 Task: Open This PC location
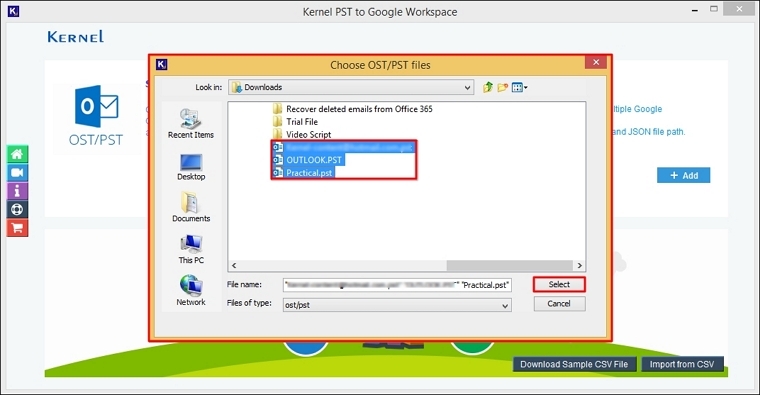click(191, 249)
